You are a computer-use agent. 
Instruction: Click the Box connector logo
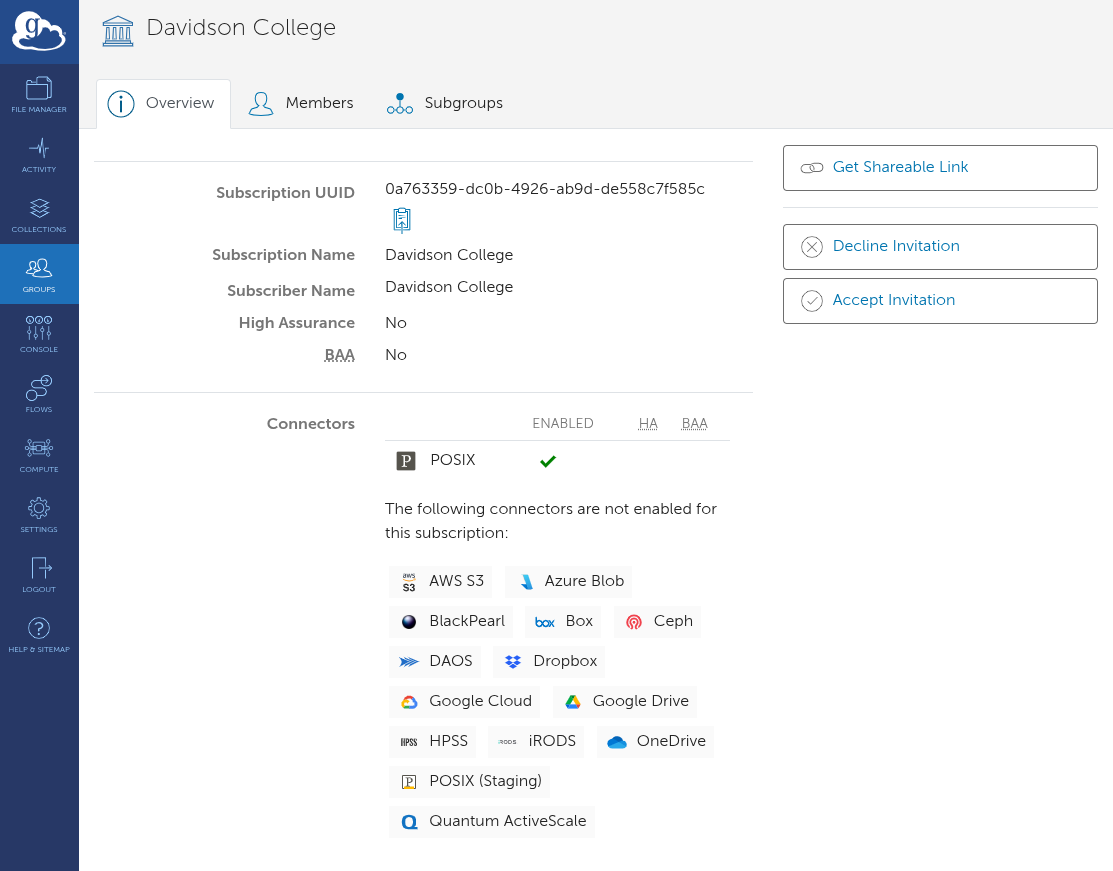pyautogui.click(x=544, y=623)
